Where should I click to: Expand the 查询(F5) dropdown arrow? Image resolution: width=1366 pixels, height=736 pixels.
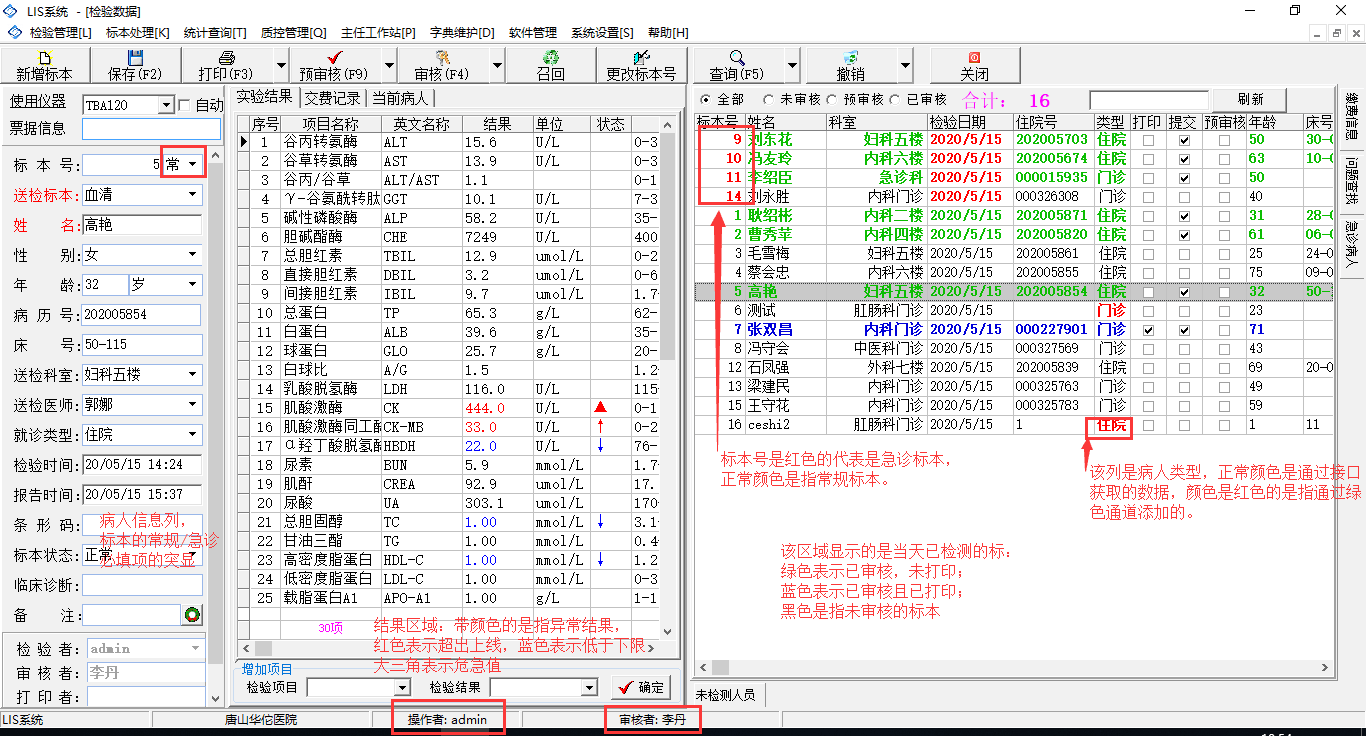click(792, 65)
